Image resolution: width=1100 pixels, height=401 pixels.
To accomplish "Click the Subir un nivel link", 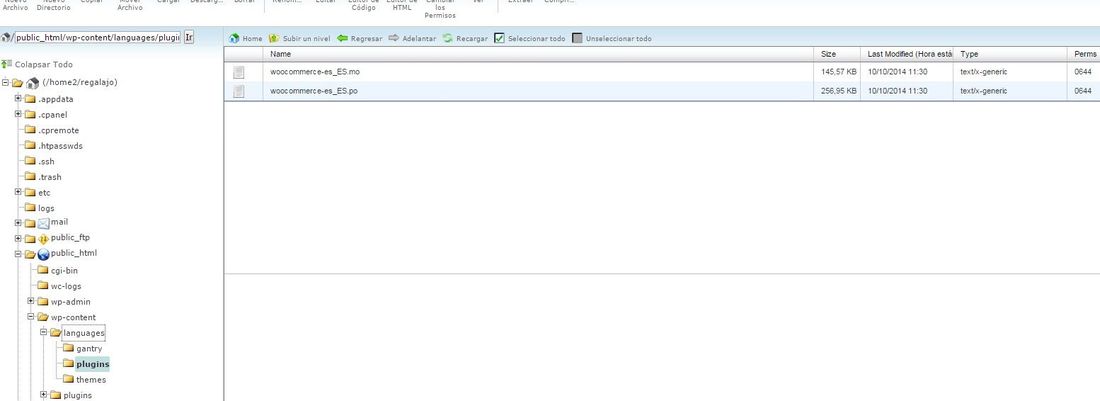I will tap(306, 39).
